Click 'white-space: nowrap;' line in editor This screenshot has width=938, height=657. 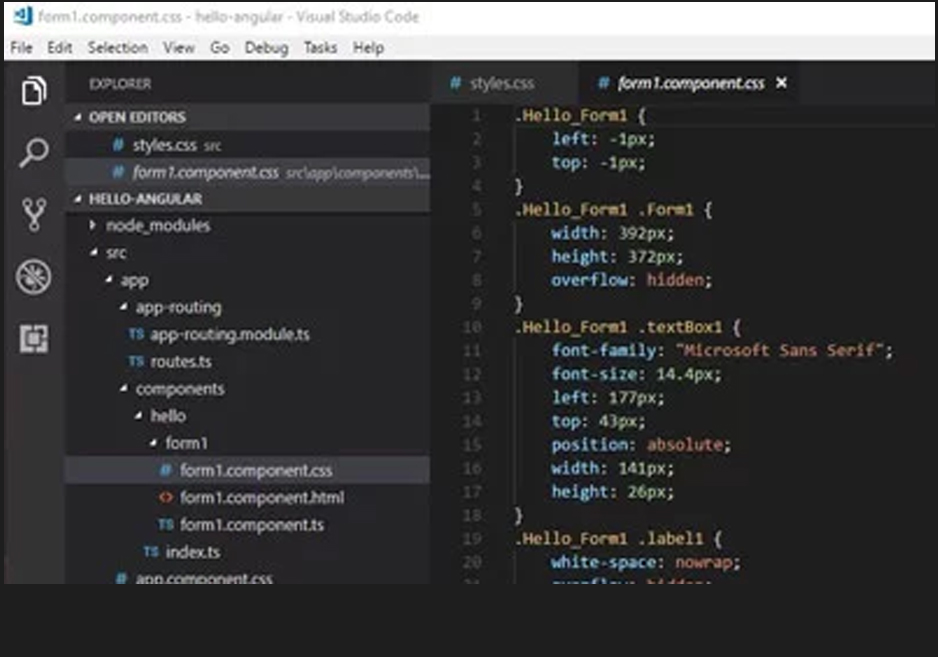(x=645, y=562)
